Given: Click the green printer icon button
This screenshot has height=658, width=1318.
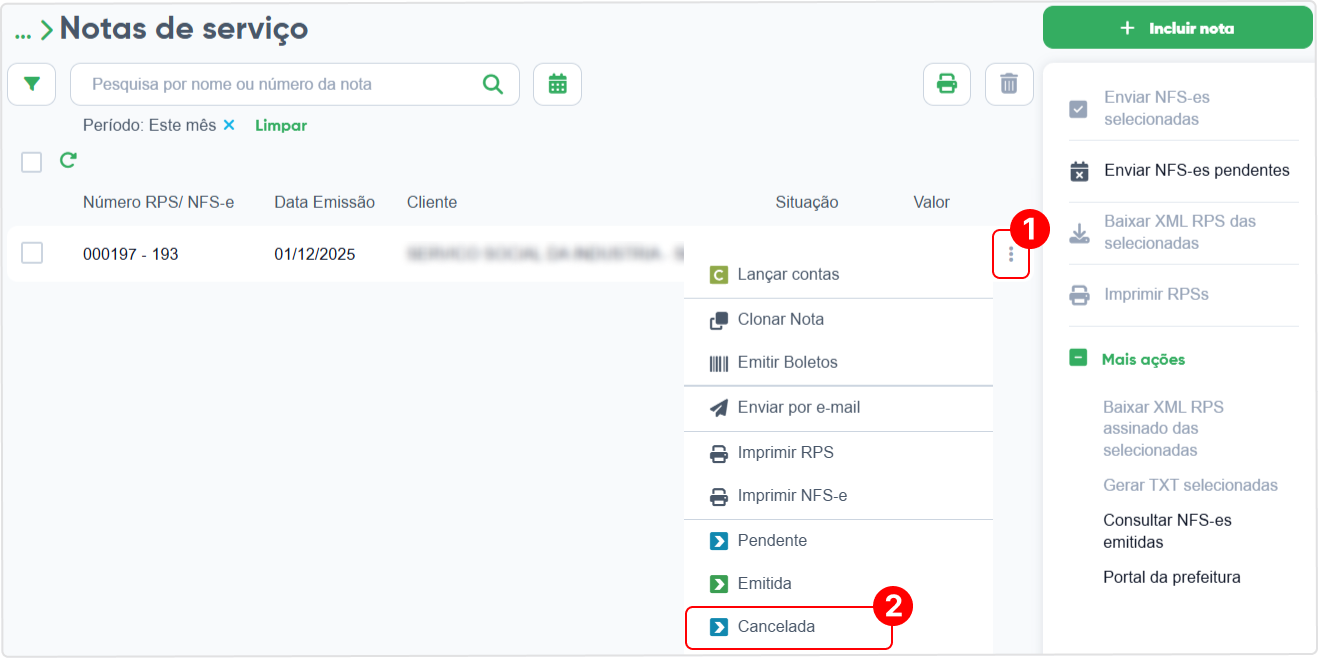Looking at the screenshot, I should (946, 84).
